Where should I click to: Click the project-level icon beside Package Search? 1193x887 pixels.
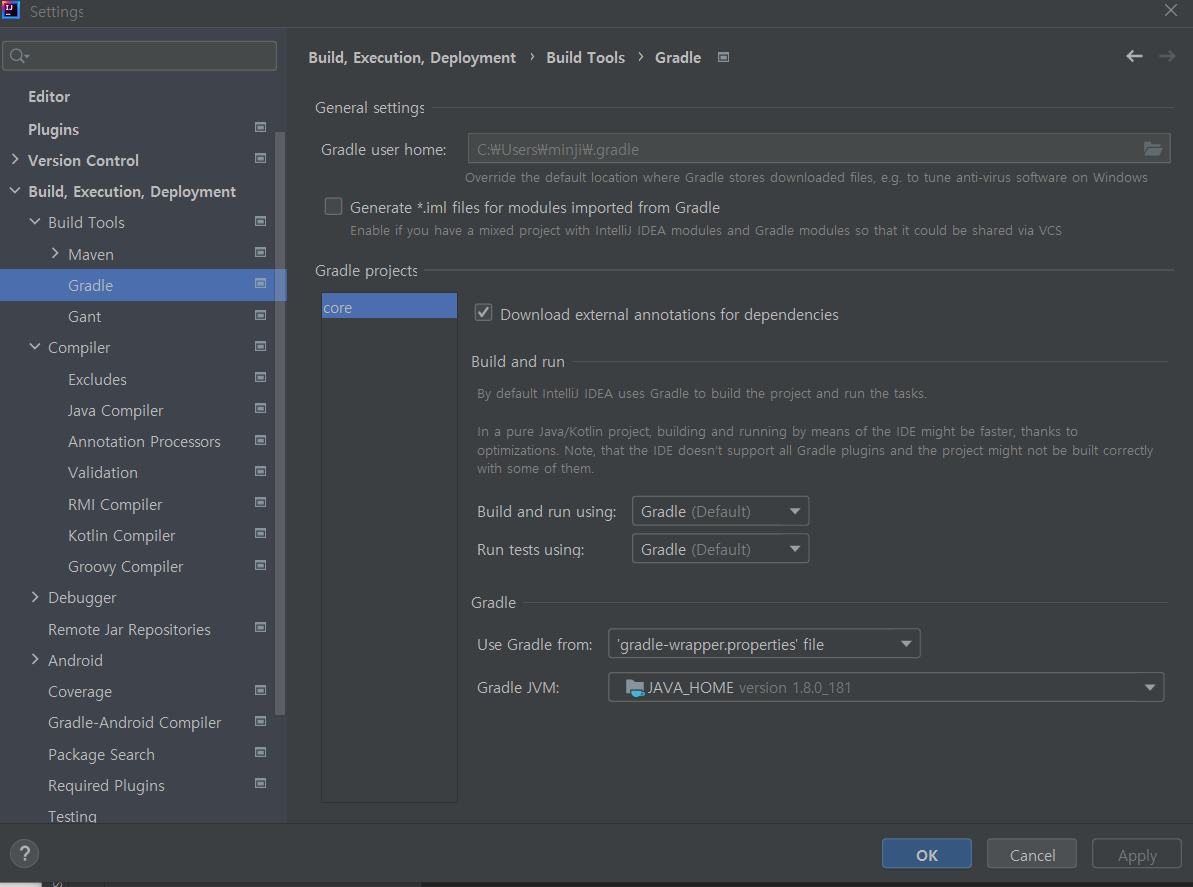(x=260, y=752)
